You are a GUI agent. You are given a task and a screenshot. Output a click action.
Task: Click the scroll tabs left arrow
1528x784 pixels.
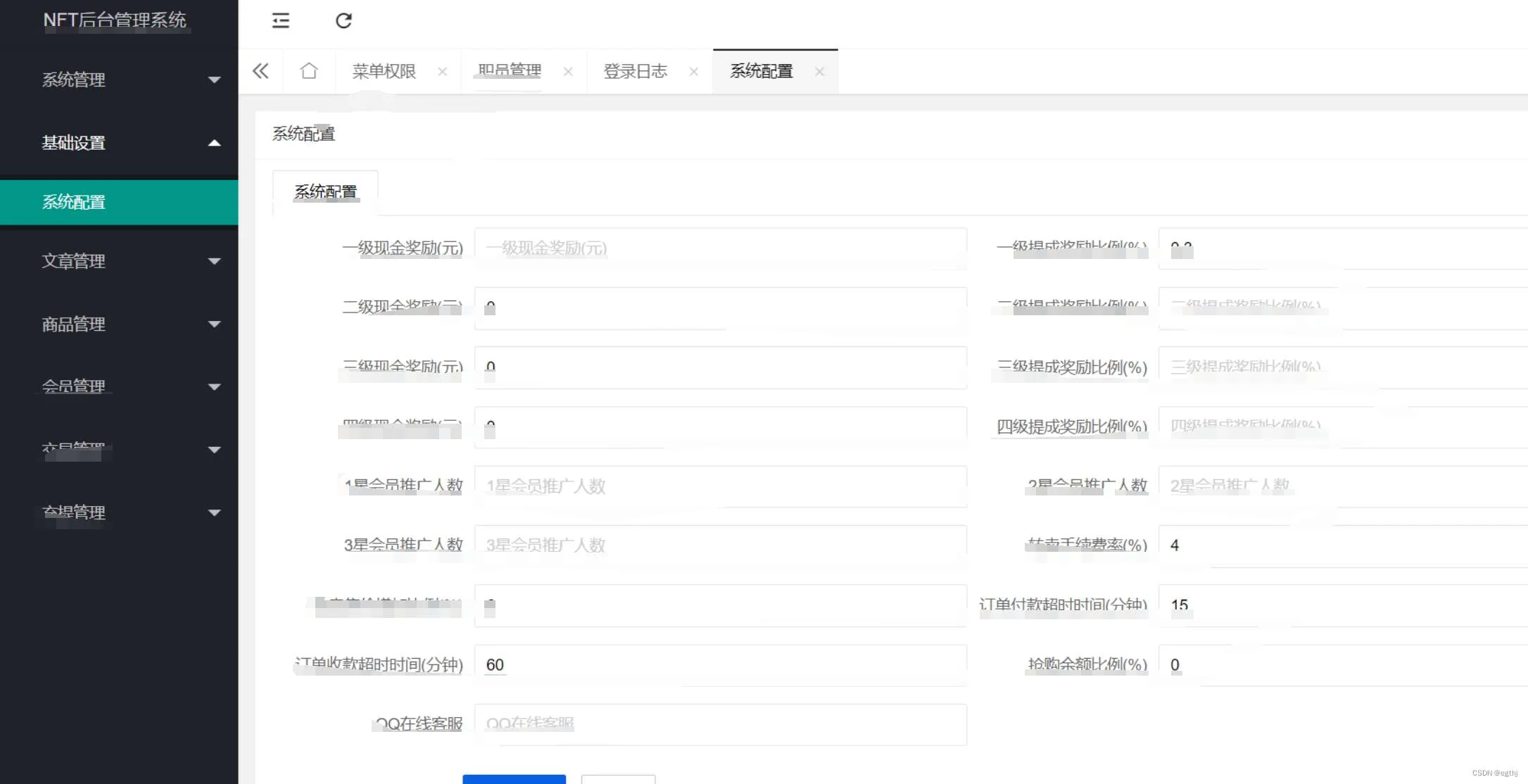pyautogui.click(x=260, y=71)
